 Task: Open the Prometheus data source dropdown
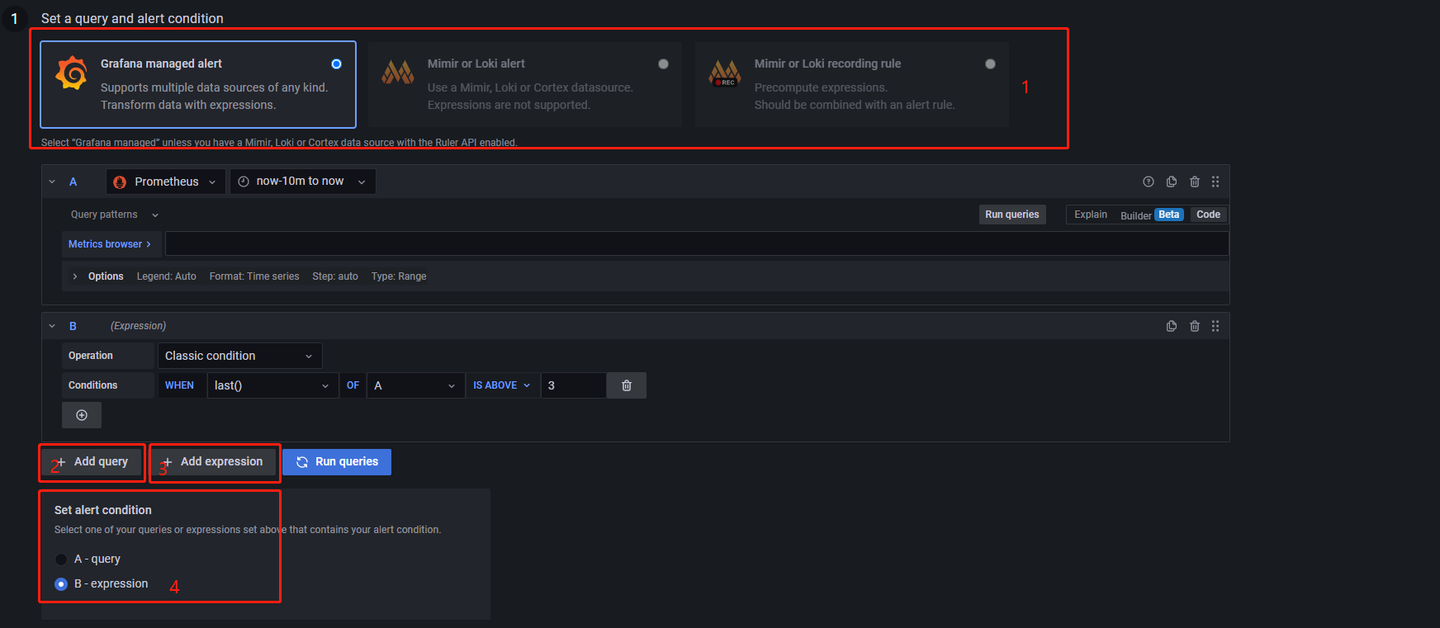coord(165,181)
